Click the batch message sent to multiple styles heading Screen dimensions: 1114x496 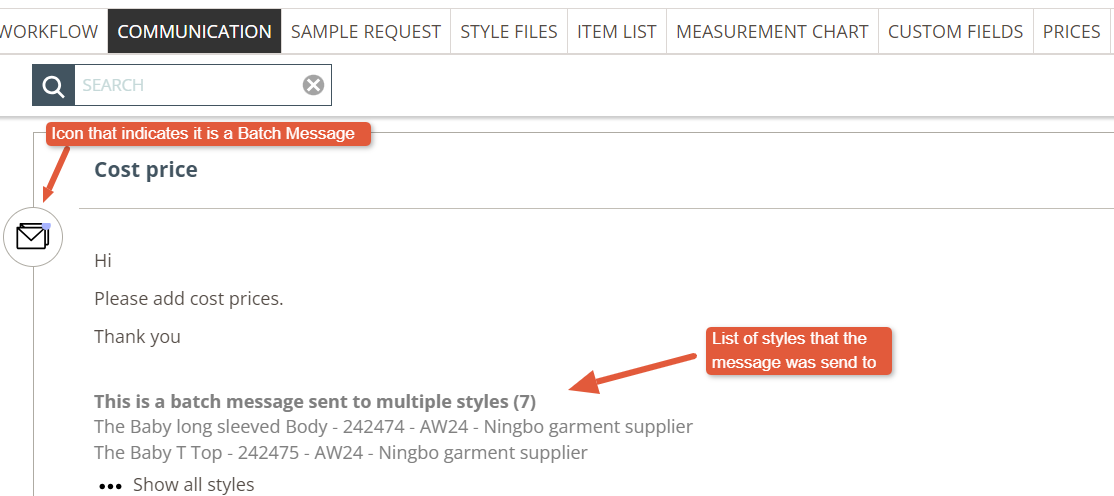315,402
